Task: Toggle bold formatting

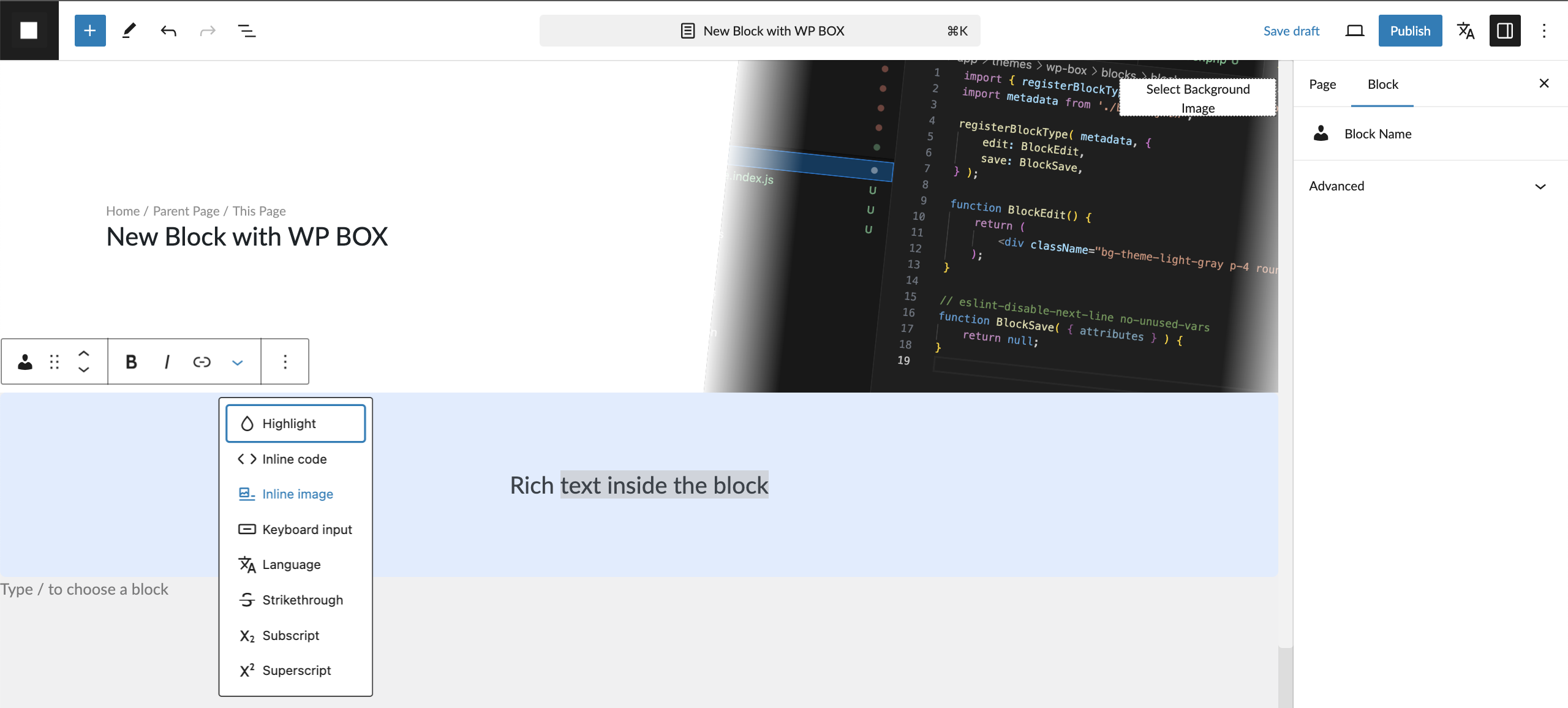Action: (x=131, y=362)
